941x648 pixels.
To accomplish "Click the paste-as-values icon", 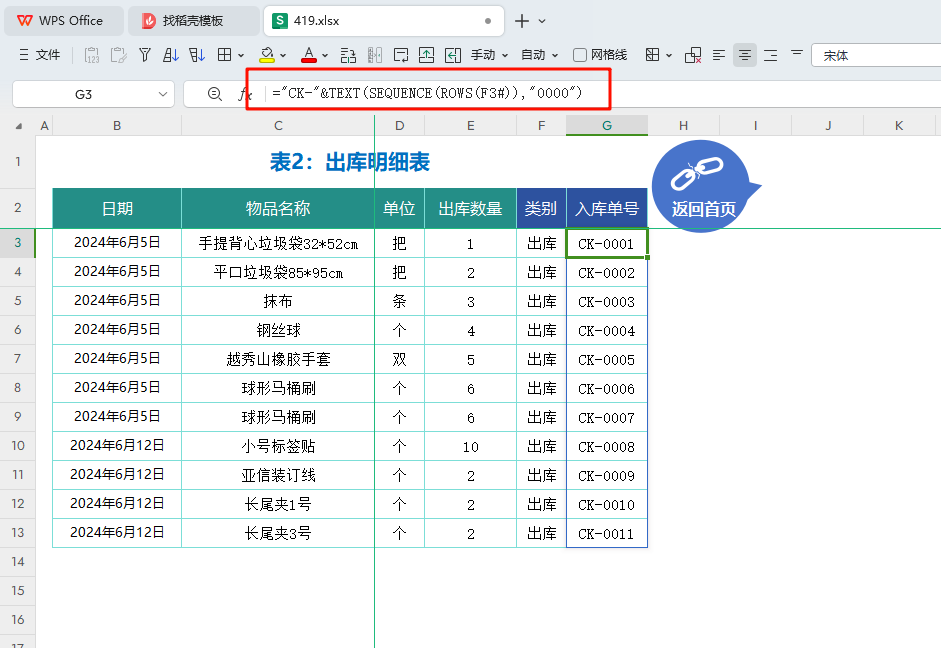I will coord(92,55).
